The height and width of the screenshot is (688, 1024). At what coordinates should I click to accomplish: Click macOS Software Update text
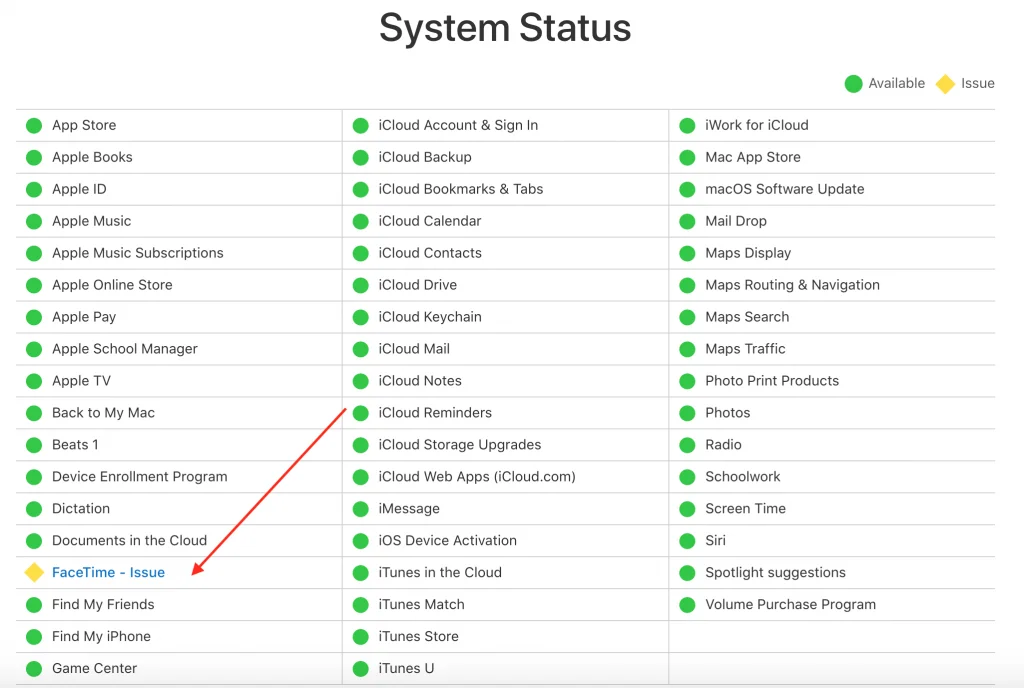(785, 189)
